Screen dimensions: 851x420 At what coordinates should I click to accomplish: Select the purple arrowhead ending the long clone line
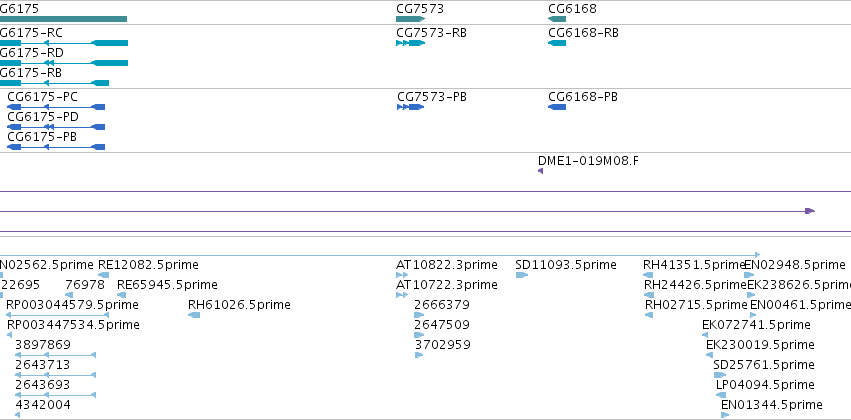810,211
